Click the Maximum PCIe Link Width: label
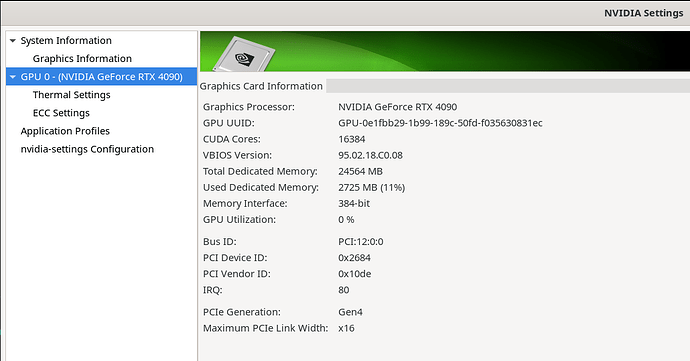690x361 pixels. point(265,328)
